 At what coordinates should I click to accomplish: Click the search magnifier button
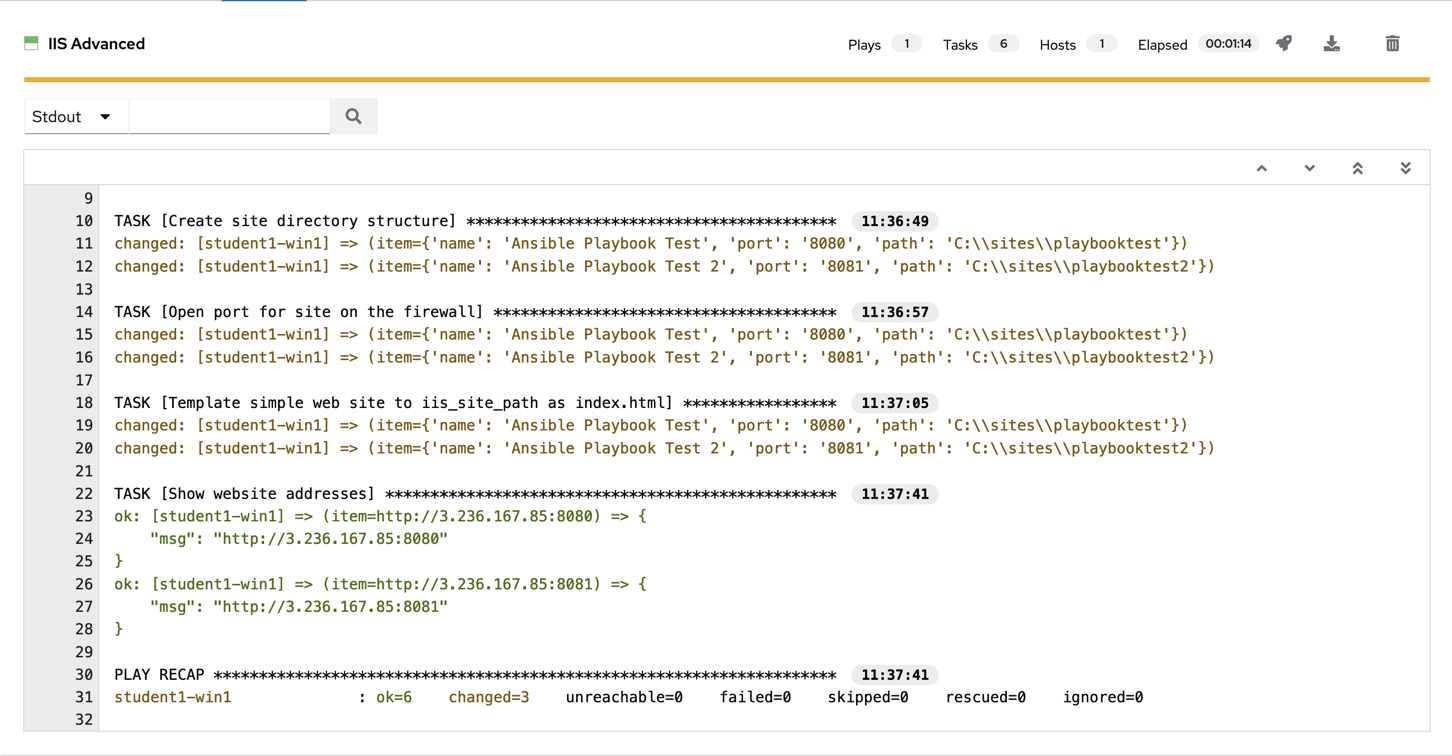pos(353,116)
